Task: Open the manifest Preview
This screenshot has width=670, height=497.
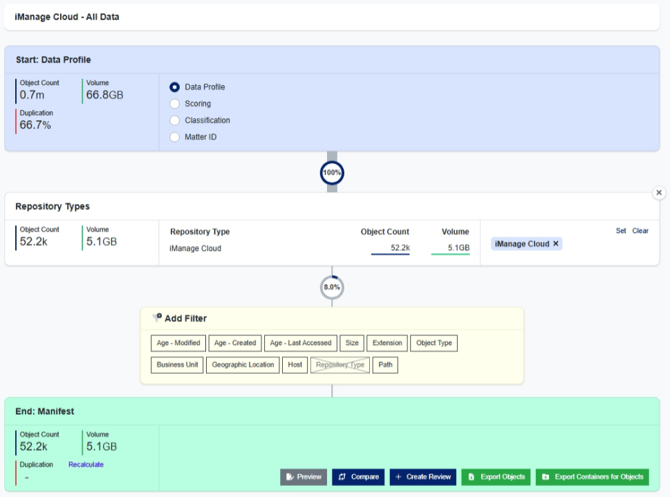Action: point(303,477)
